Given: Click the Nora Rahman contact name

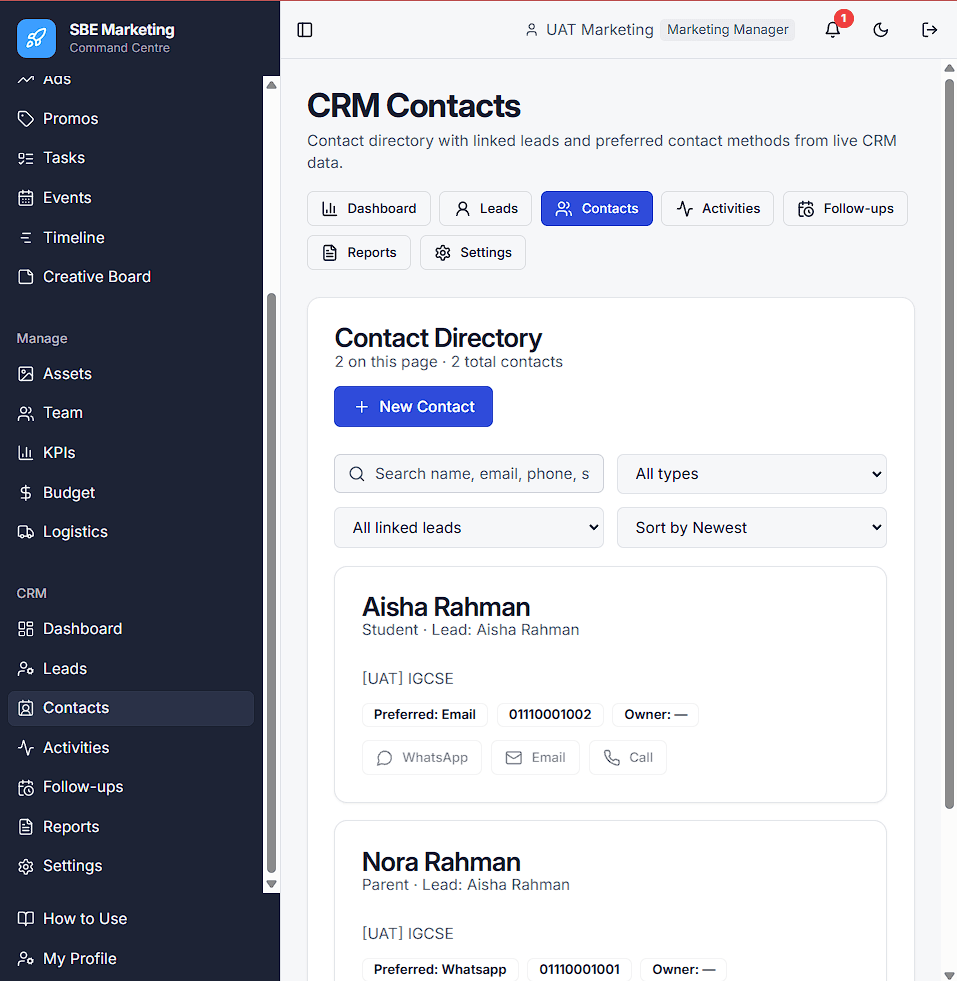Looking at the screenshot, I should (441, 862).
